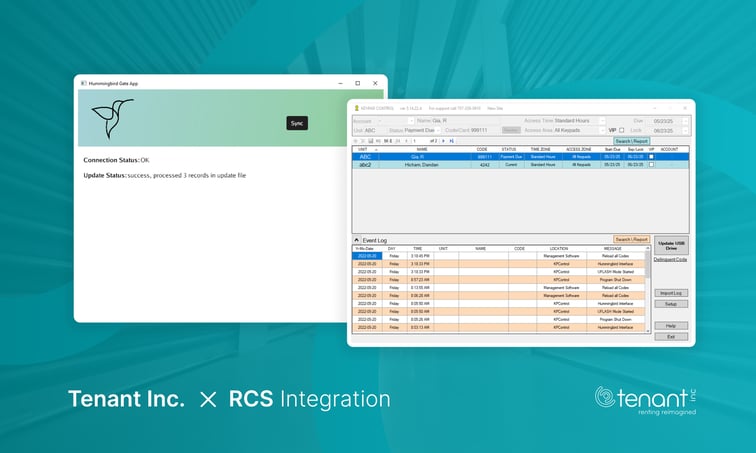756x453 pixels.
Task: Tick the VIP checkbox in the abc2 row
Action: coord(651,165)
